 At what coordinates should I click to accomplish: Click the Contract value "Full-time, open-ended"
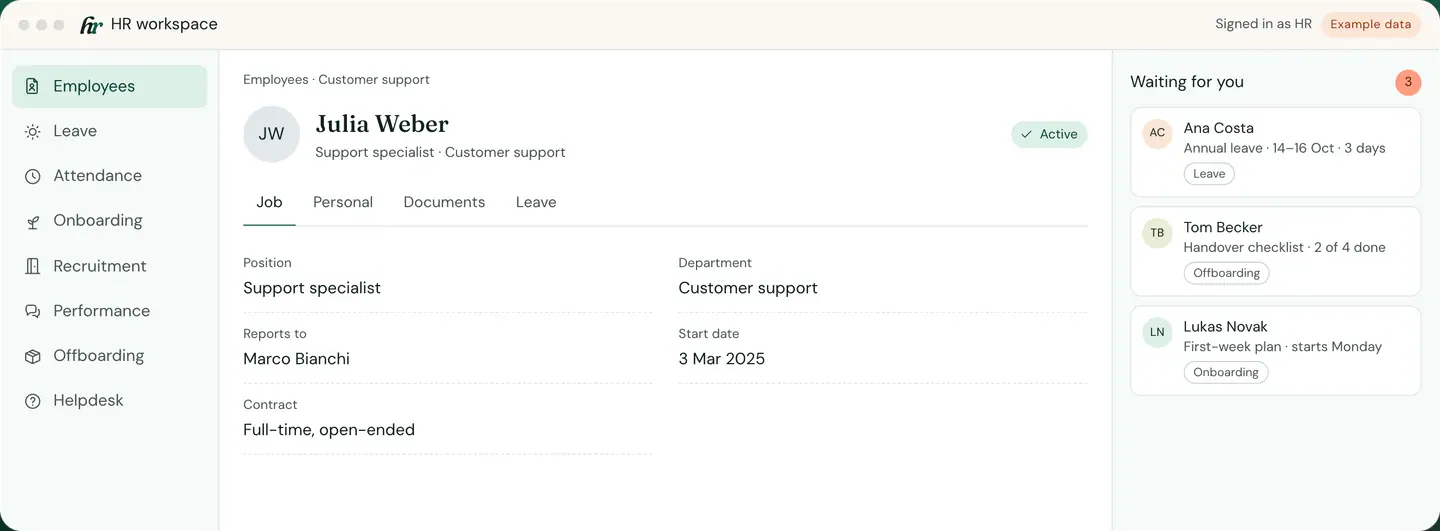click(x=329, y=430)
